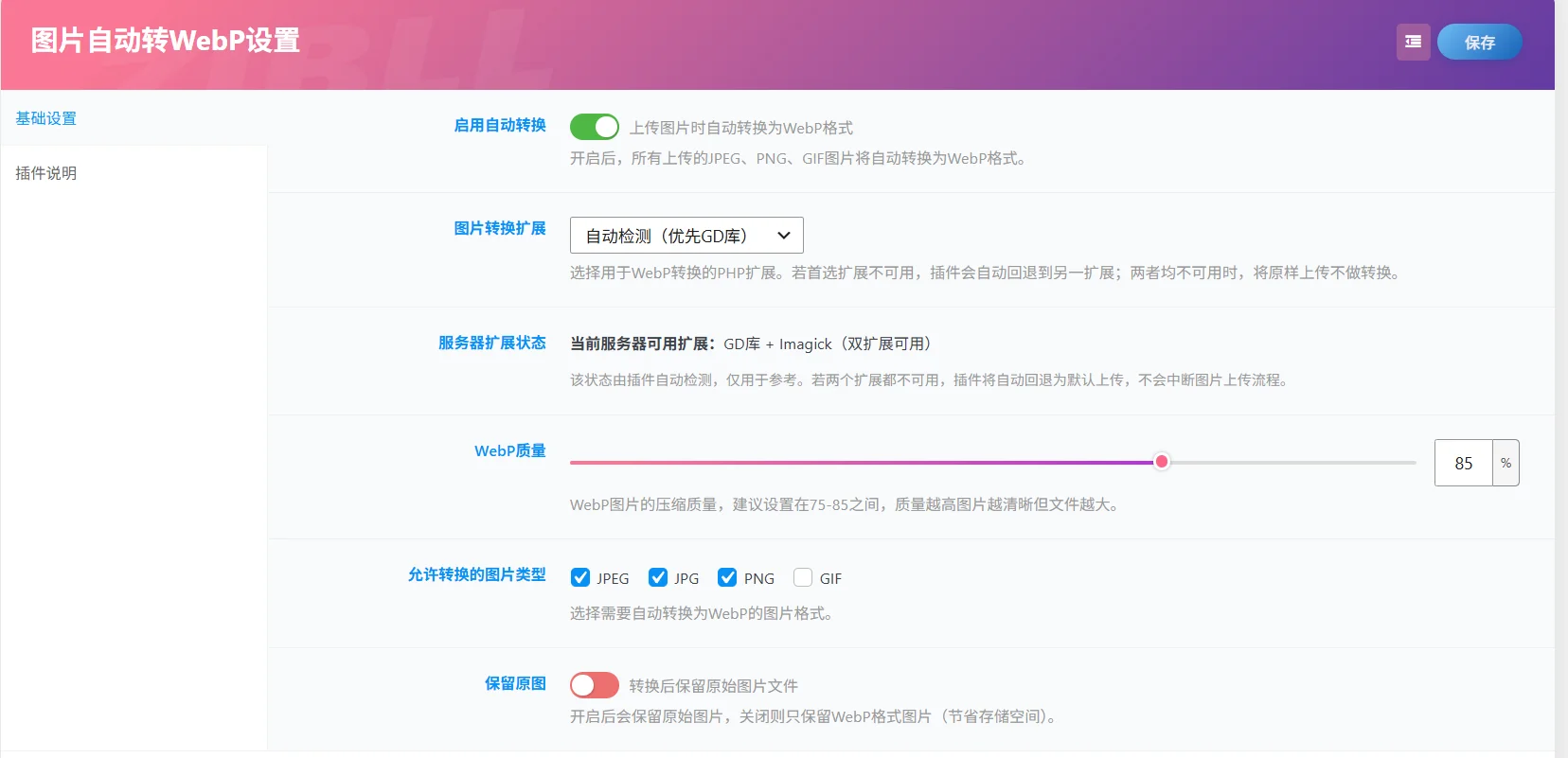Click the percent sign unit box
Image resolution: width=1568 pixels, height=758 pixels.
coord(1506,463)
